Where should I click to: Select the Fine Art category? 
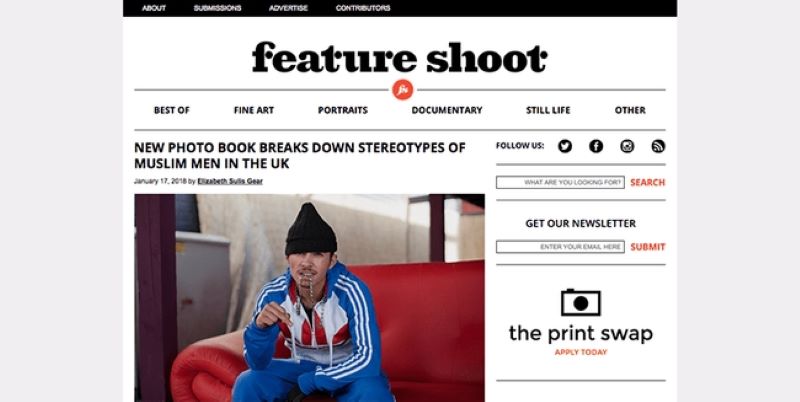pos(254,110)
